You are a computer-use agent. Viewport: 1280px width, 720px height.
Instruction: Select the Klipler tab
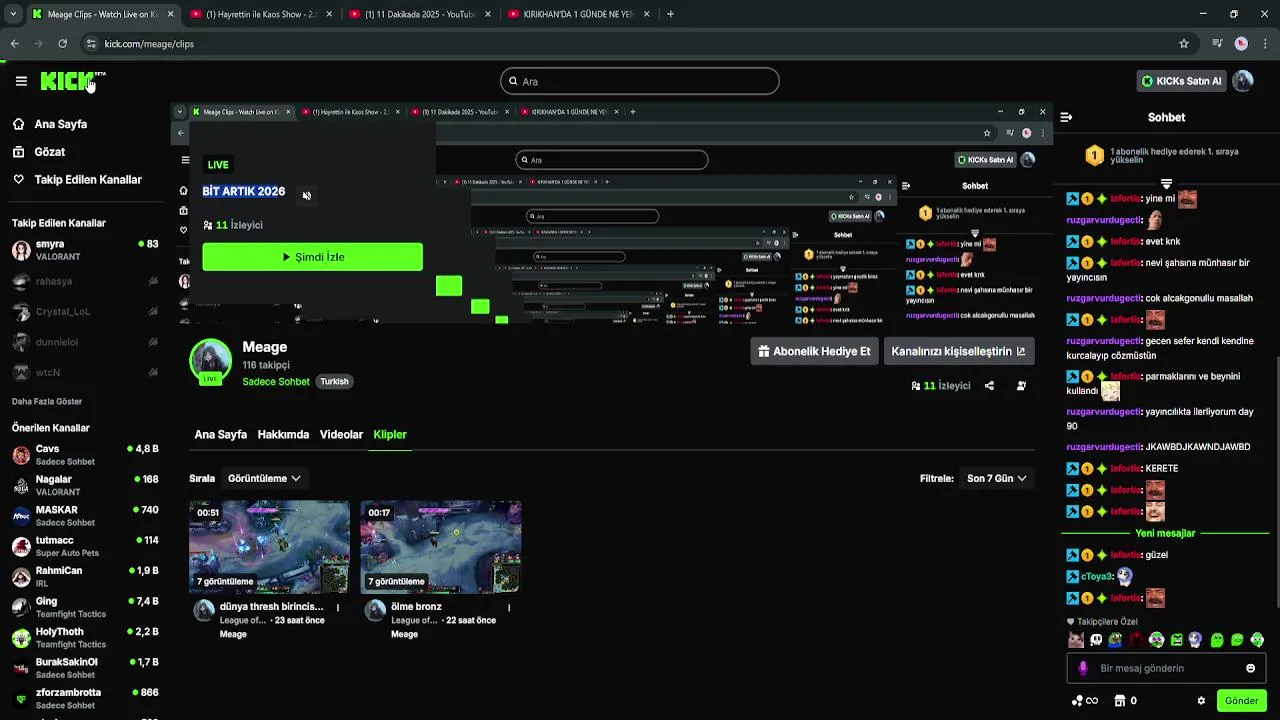[390, 435]
